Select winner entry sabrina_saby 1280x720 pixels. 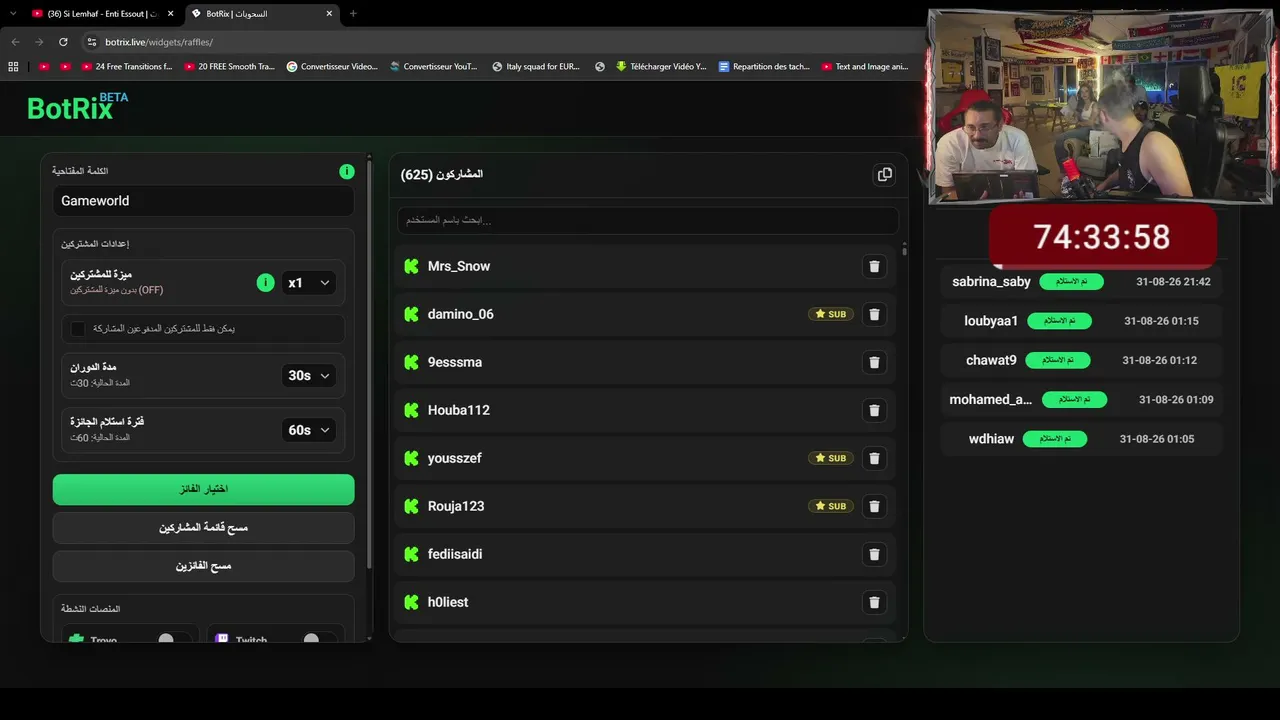[x=1081, y=282]
